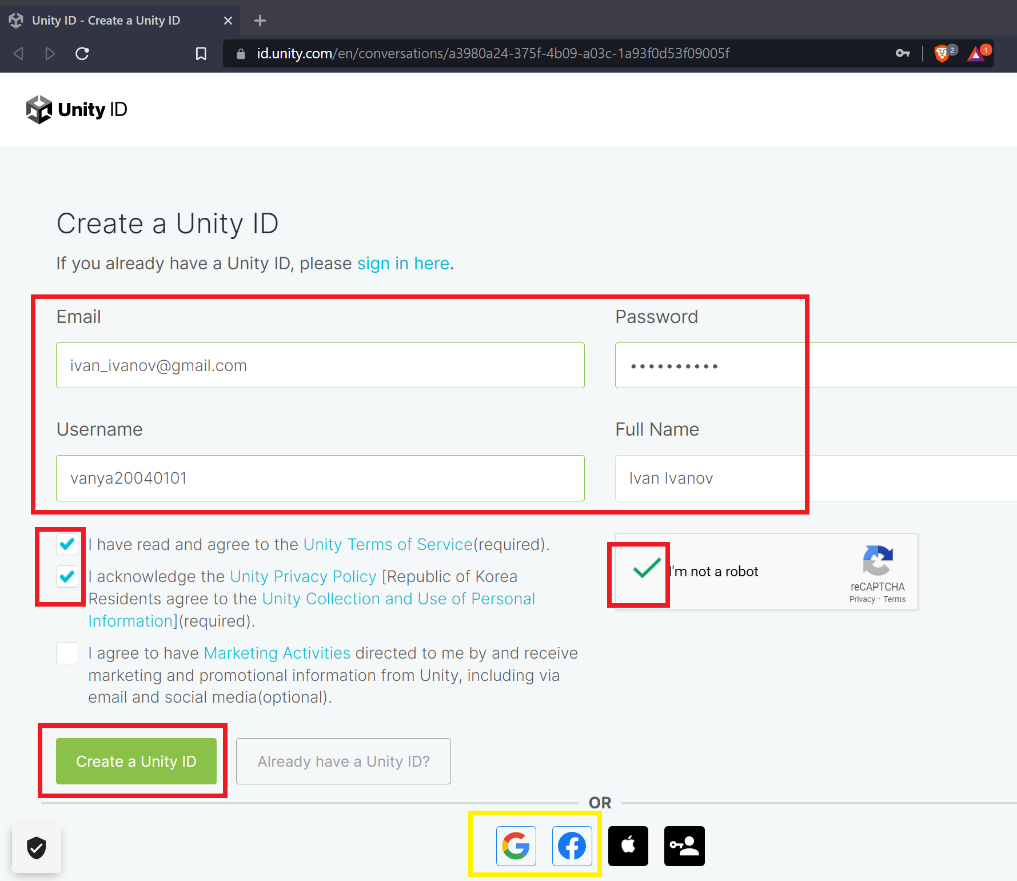Toggle the I'm not a robot checkbox
Screen dimensions: 1017x881
(x=646, y=568)
